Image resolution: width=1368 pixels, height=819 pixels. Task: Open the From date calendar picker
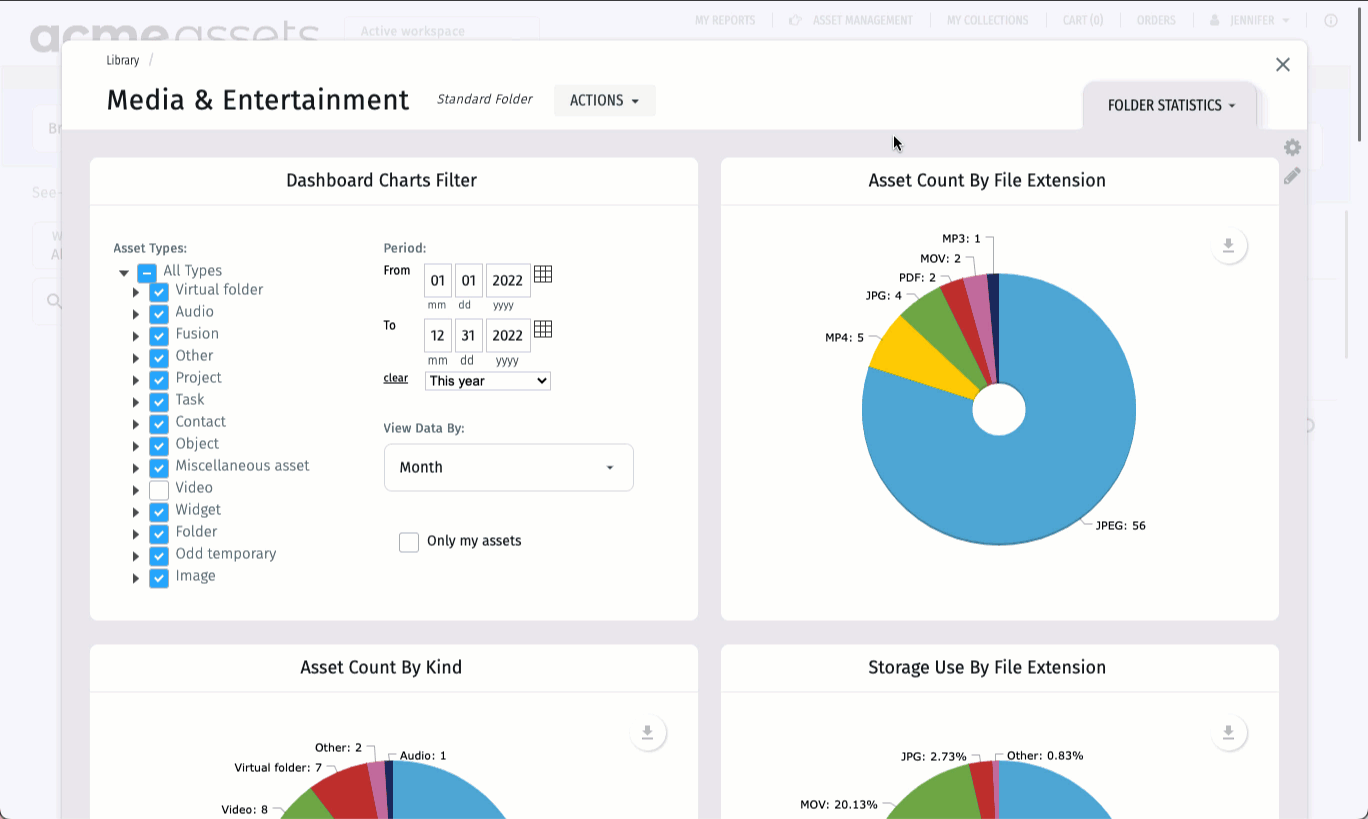[543, 275]
